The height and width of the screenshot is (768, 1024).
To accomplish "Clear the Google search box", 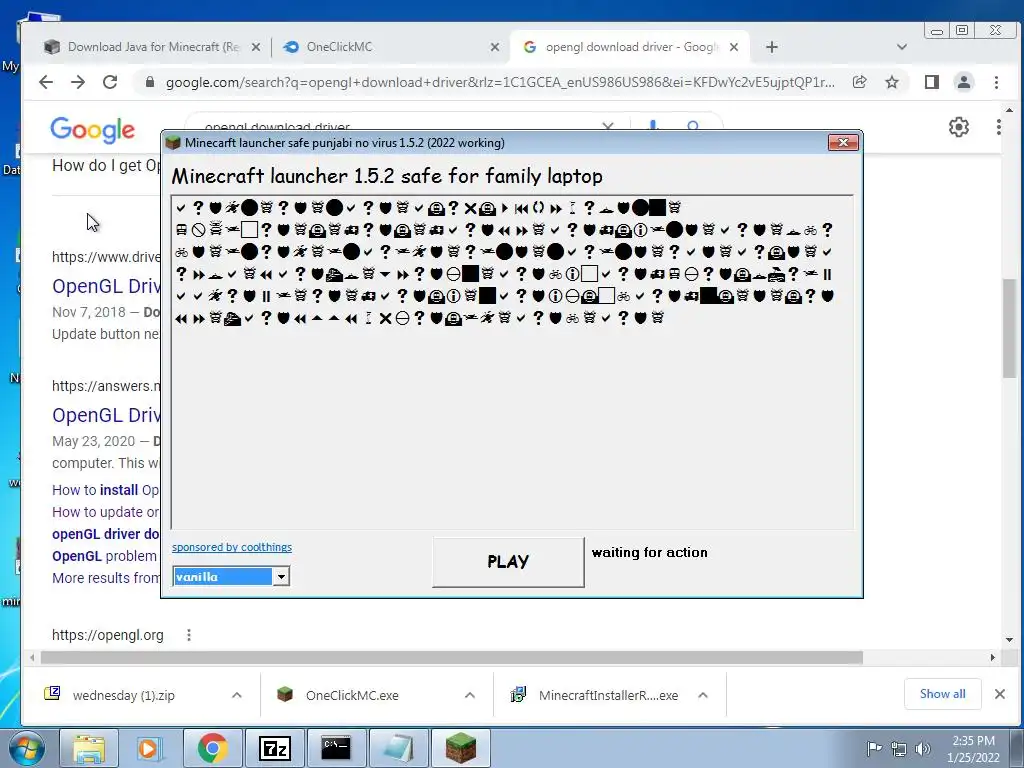I will click(607, 125).
